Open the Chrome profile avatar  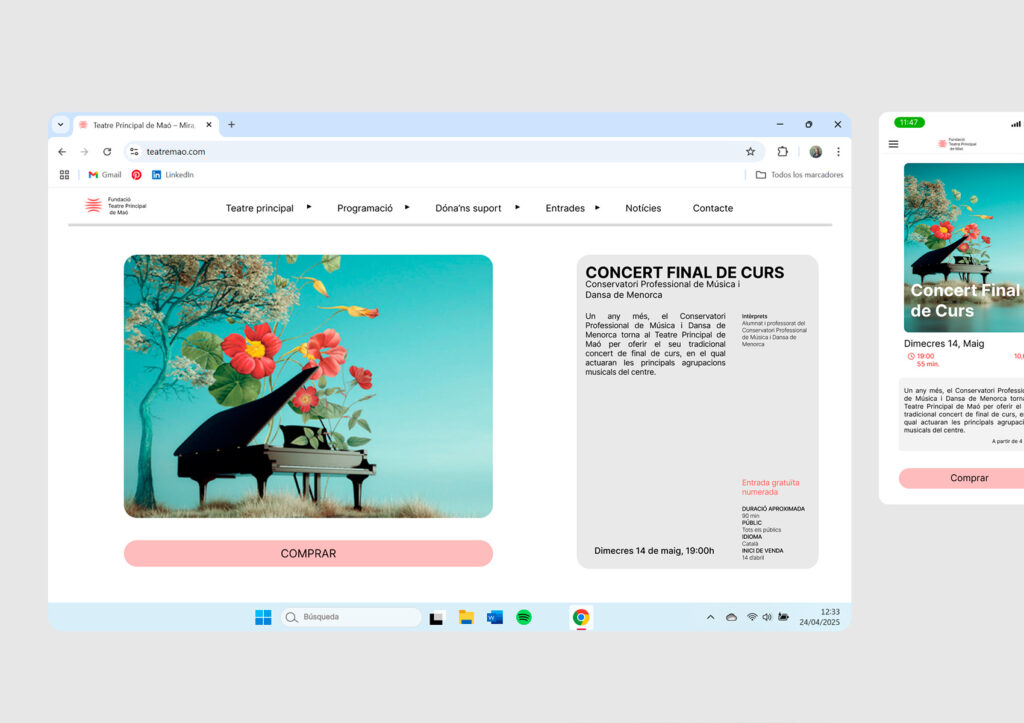pos(816,152)
